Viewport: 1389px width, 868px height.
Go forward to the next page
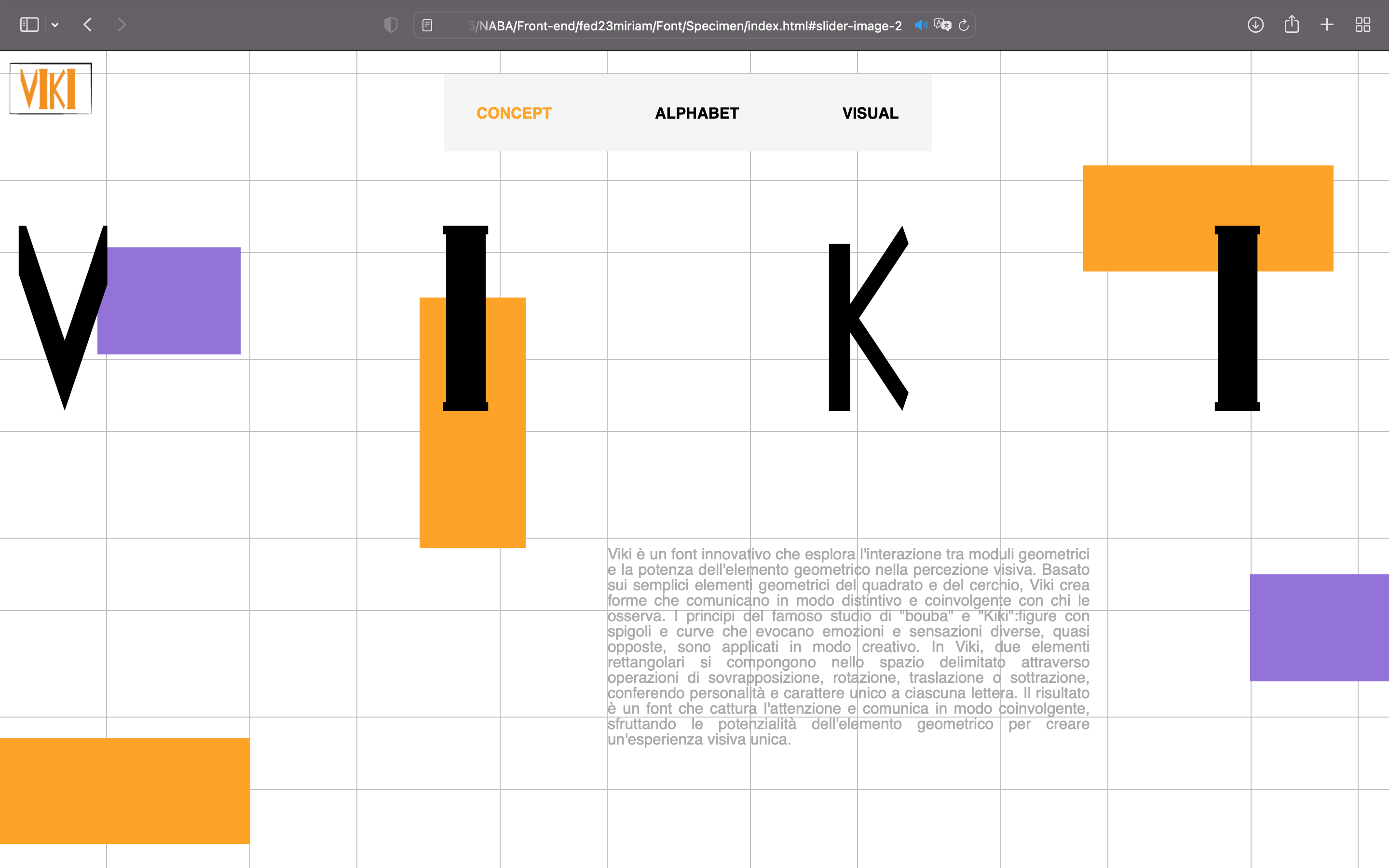click(121, 25)
